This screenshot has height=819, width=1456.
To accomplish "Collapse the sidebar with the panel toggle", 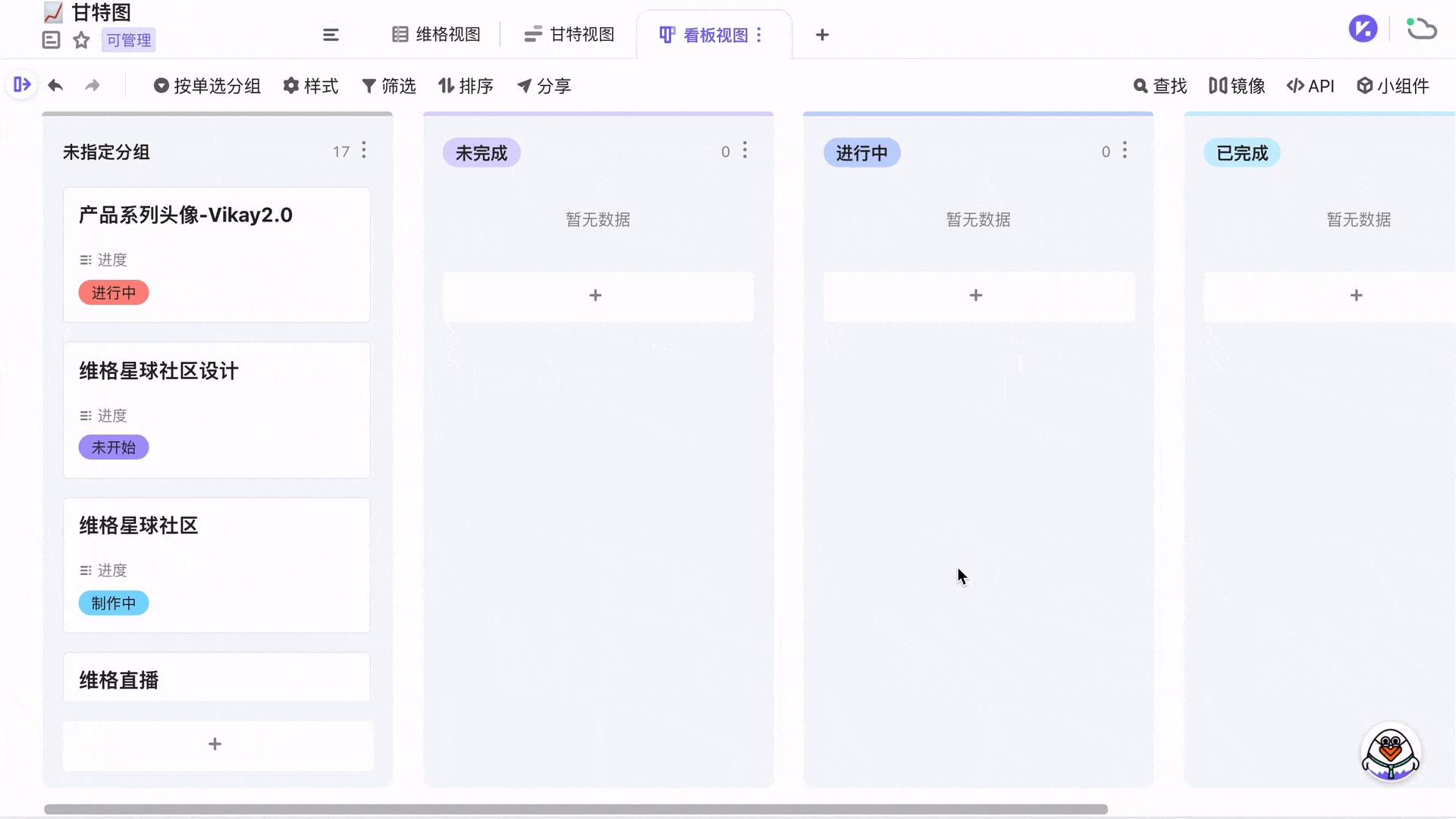I will tap(22, 85).
